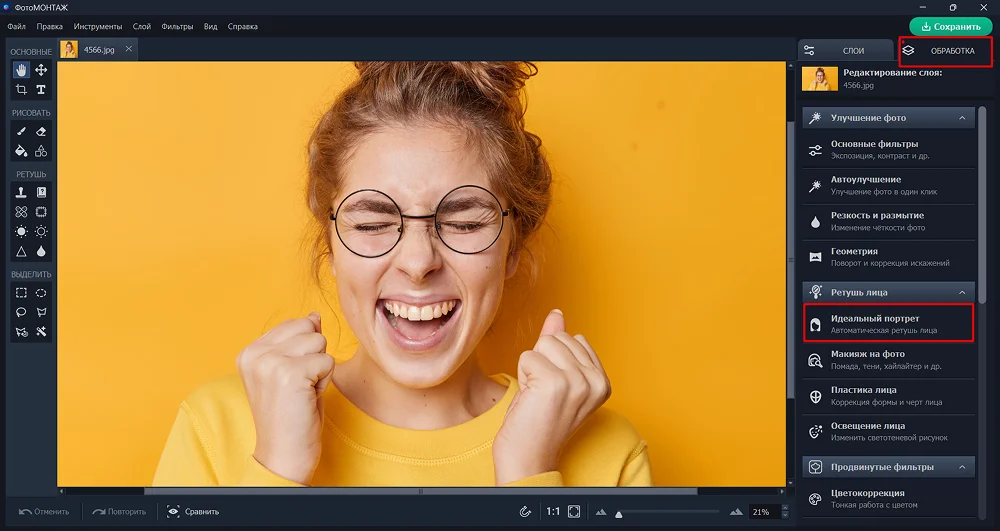Select the Elliptical selection tool
The height and width of the screenshot is (531, 1000).
click(x=41, y=293)
